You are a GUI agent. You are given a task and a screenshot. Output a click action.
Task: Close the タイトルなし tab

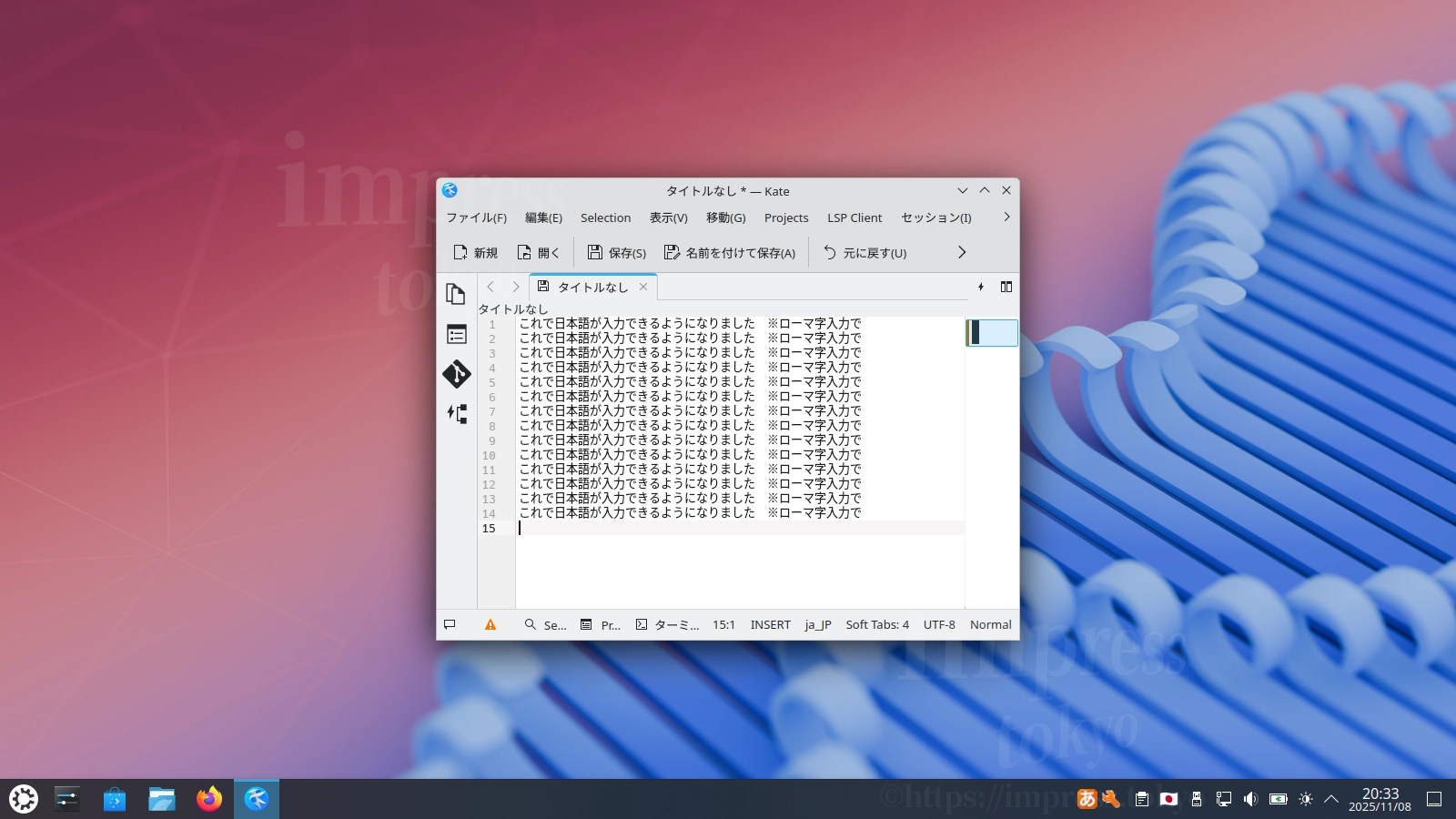click(x=643, y=287)
